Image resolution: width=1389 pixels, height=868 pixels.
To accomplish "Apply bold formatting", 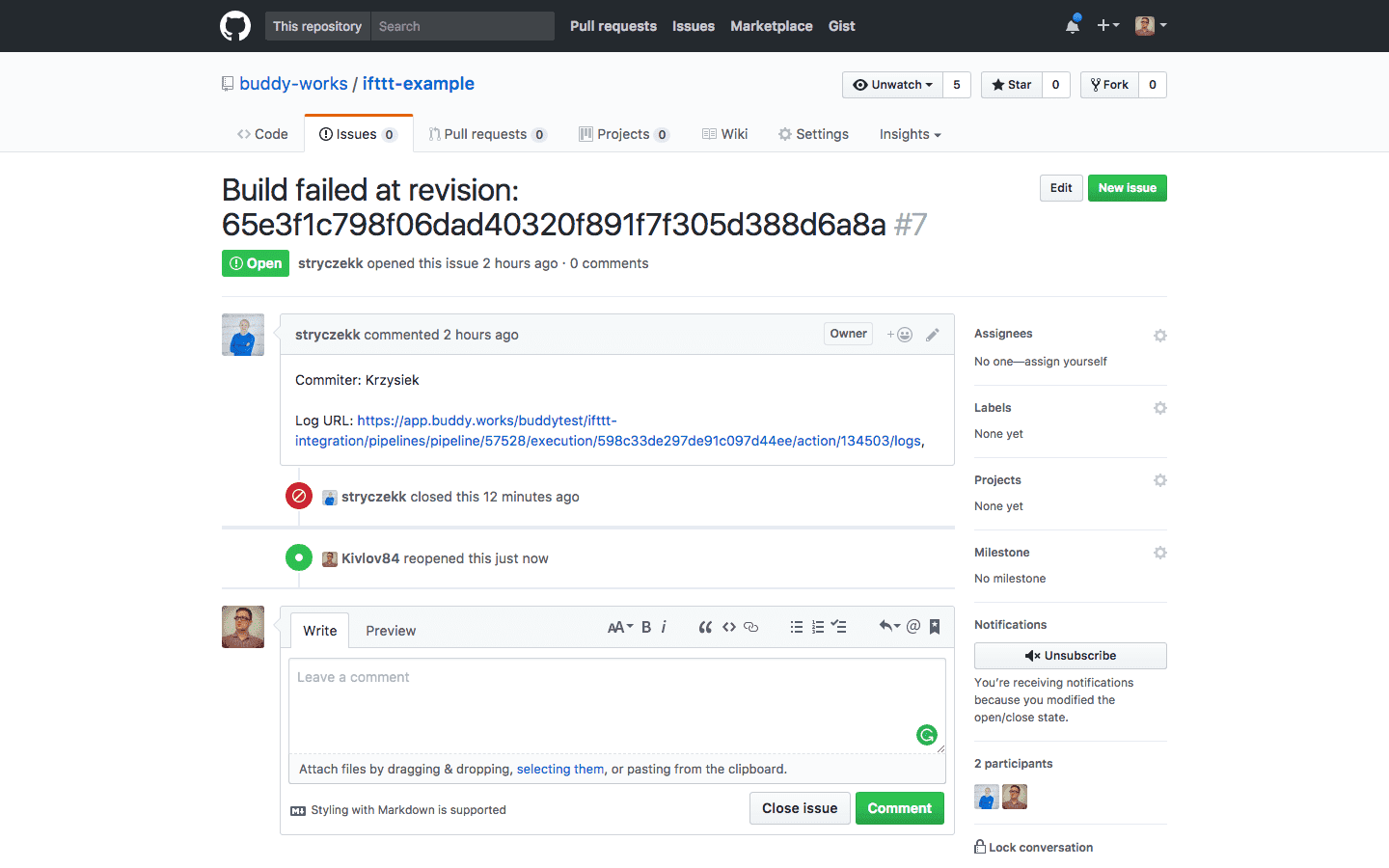I will 646,627.
